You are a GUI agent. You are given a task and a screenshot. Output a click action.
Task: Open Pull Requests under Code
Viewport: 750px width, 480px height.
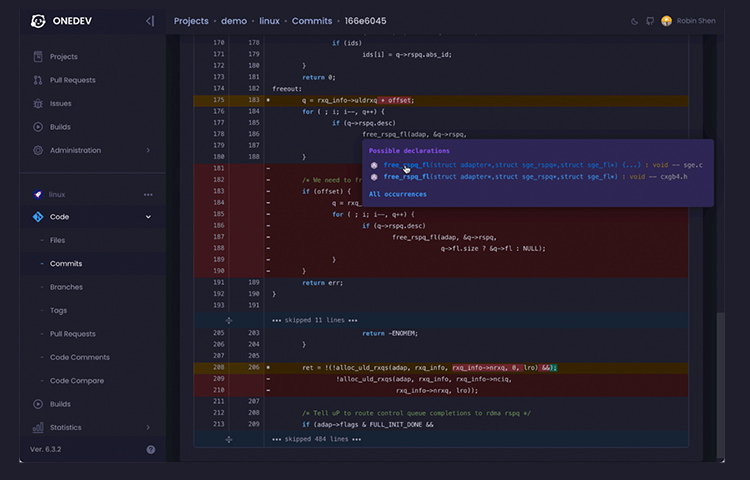pyautogui.click(x=73, y=334)
